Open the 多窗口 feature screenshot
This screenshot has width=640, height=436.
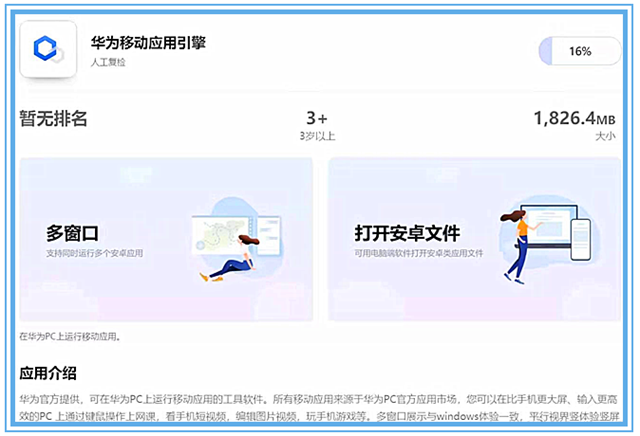[166, 239]
